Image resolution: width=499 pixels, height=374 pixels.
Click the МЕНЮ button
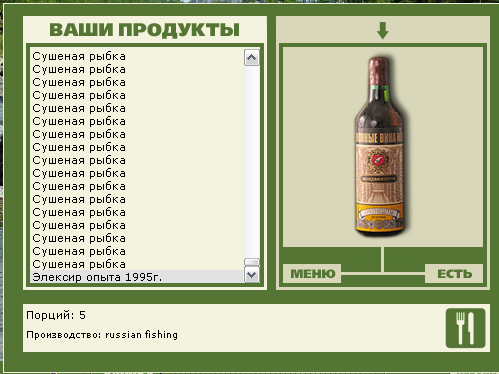pyautogui.click(x=312, y=274)
